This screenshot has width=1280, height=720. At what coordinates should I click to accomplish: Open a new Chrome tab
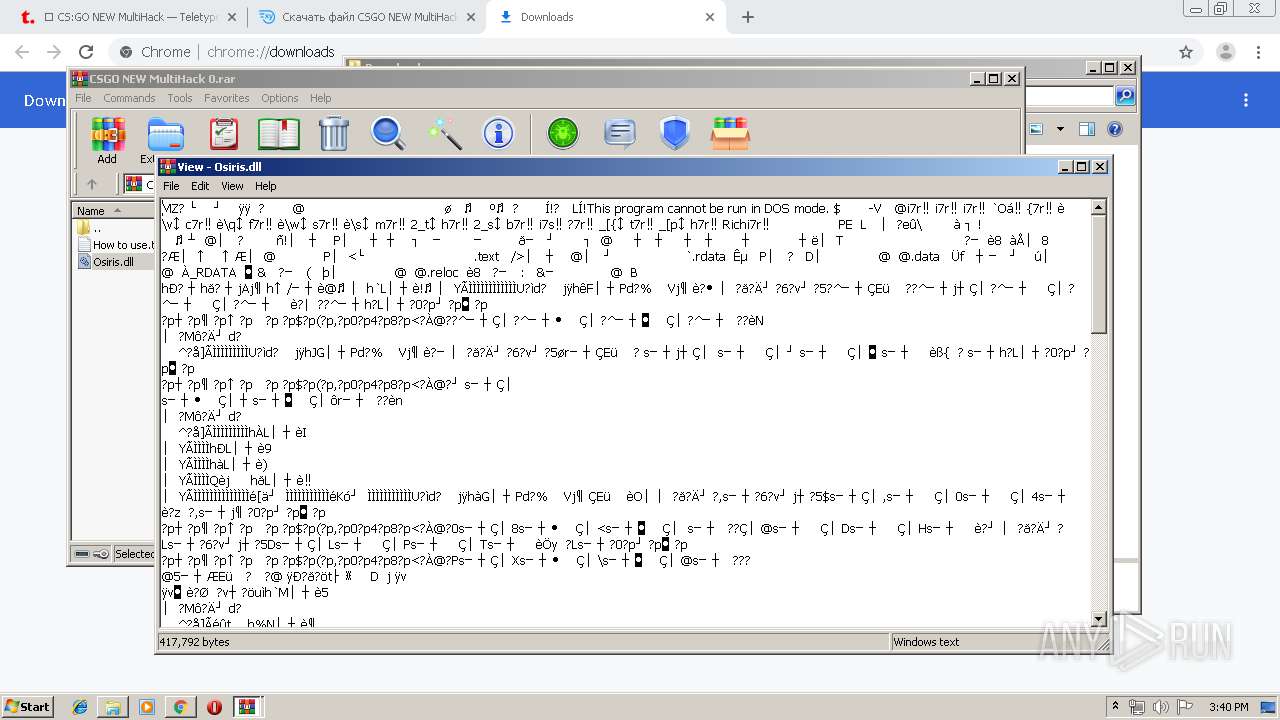[748, 17]
